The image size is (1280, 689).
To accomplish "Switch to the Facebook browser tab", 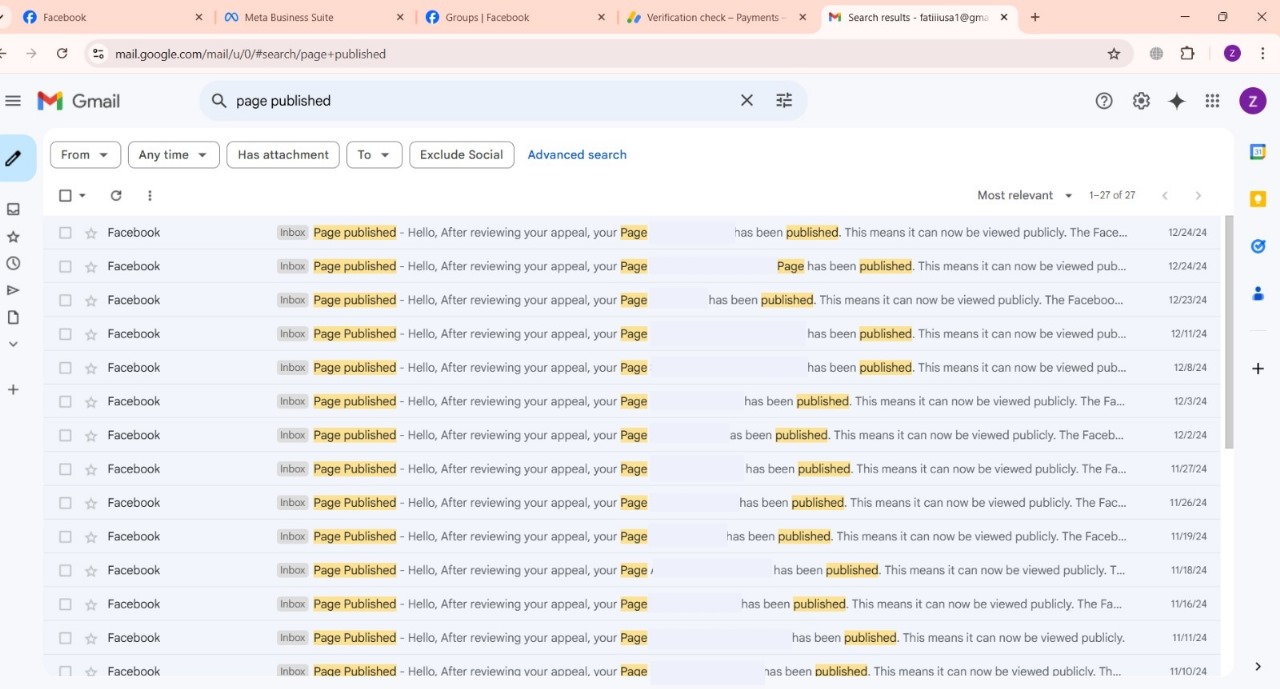I will coord(112,17).
